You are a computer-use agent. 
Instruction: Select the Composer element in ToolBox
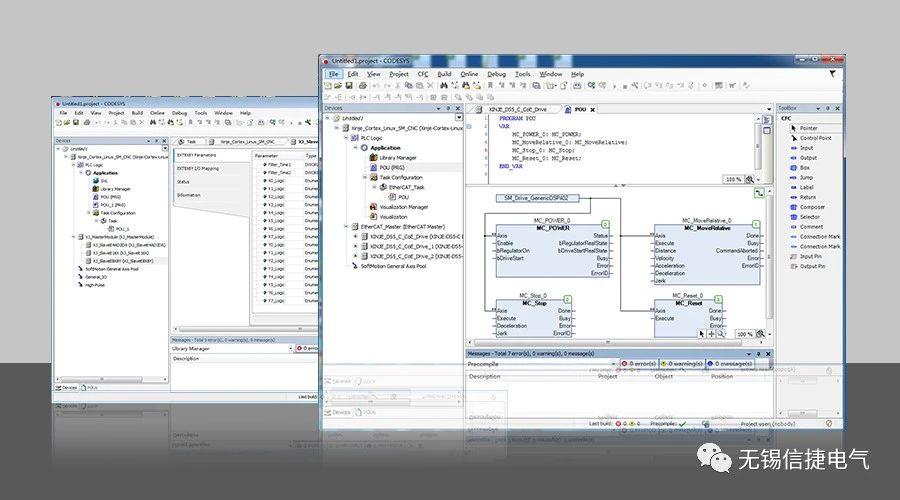tap(808, 207)
